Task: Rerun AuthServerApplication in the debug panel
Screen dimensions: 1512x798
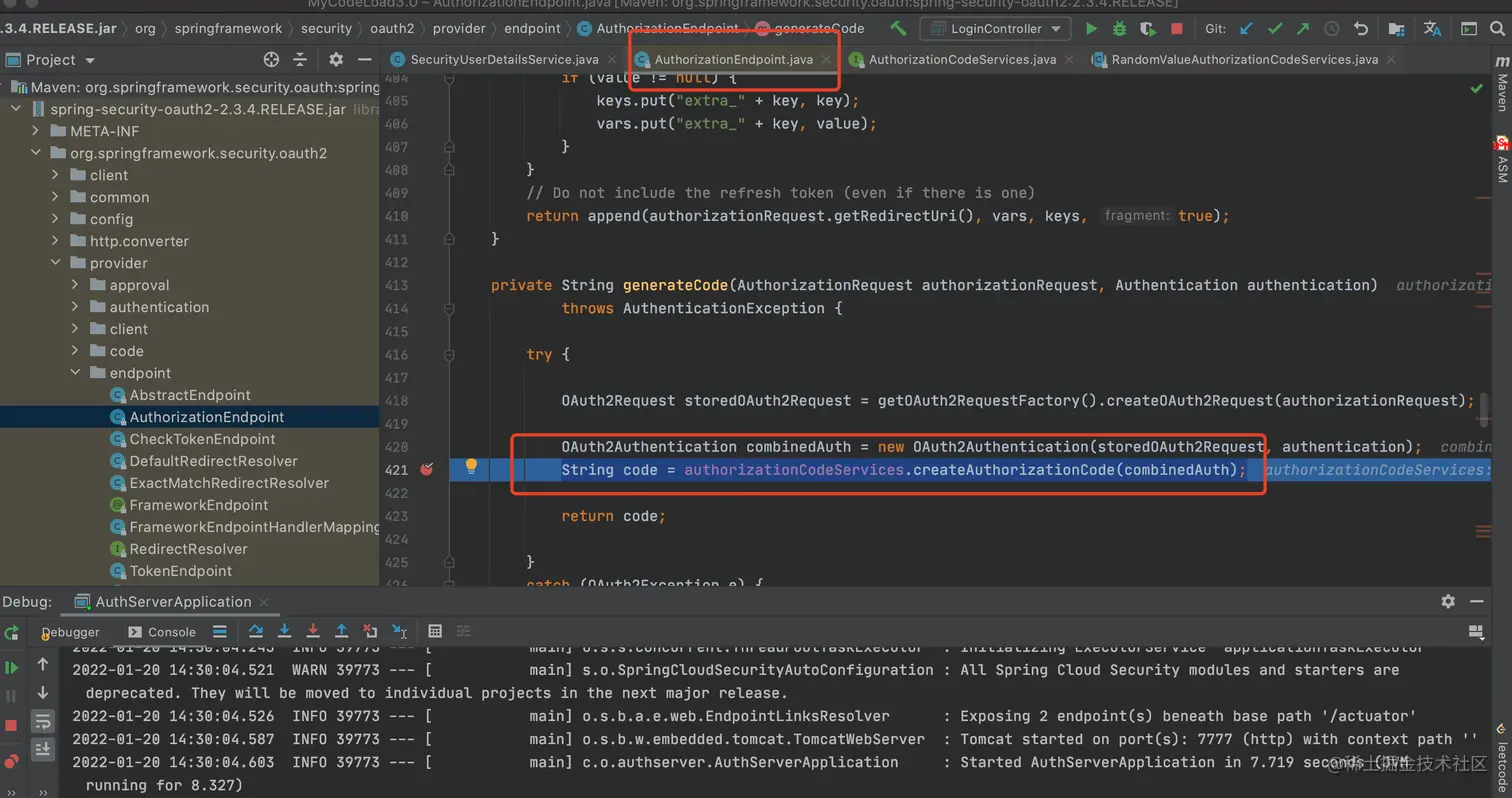Action: pos(12,632)
